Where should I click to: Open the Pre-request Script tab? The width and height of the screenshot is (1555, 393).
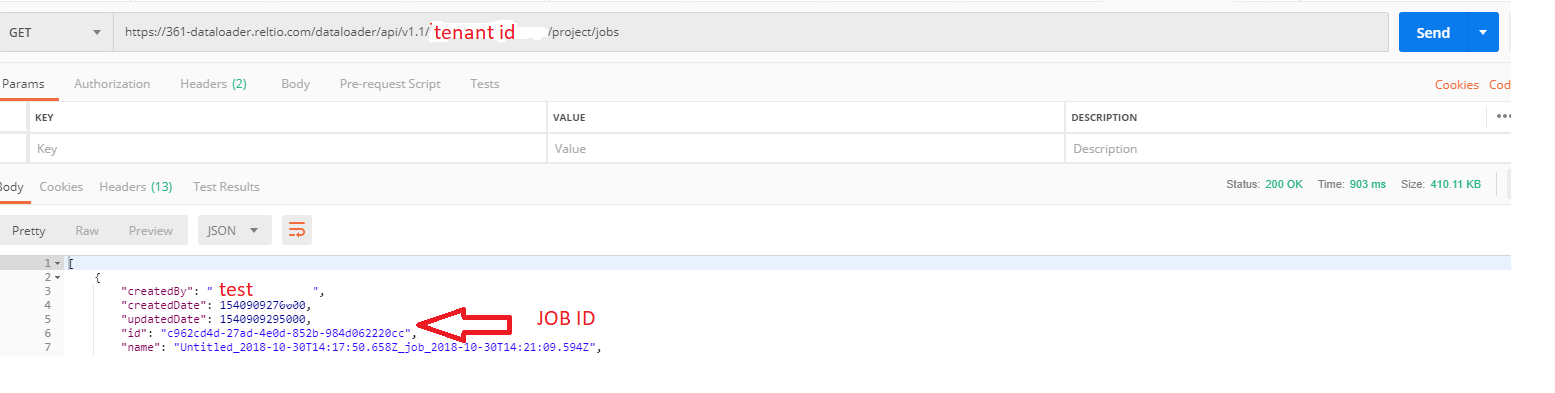point(390,84)
